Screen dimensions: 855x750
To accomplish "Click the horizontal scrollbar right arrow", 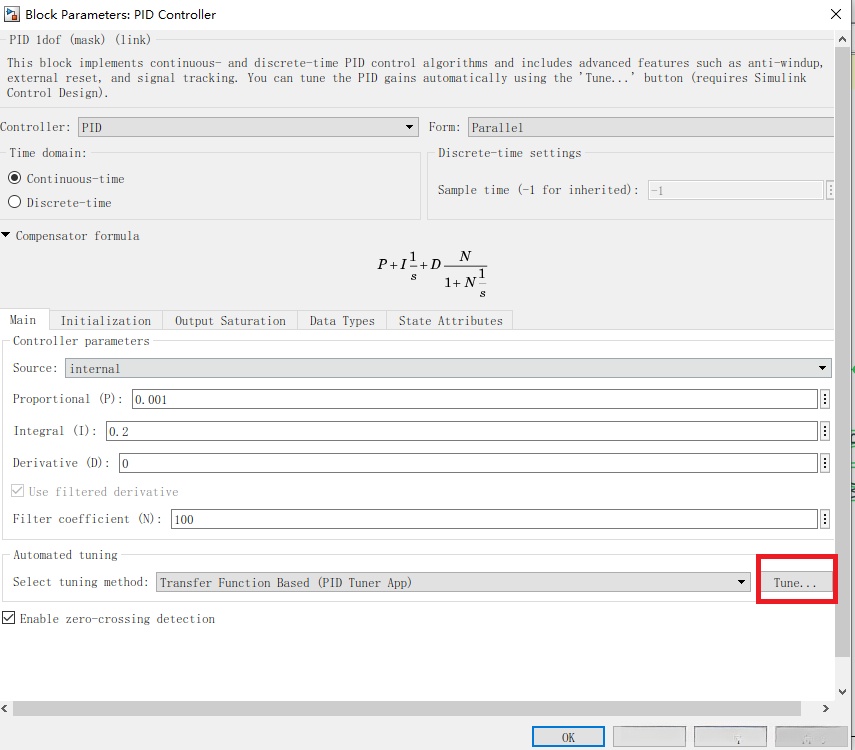I will [x=826, y=709].
